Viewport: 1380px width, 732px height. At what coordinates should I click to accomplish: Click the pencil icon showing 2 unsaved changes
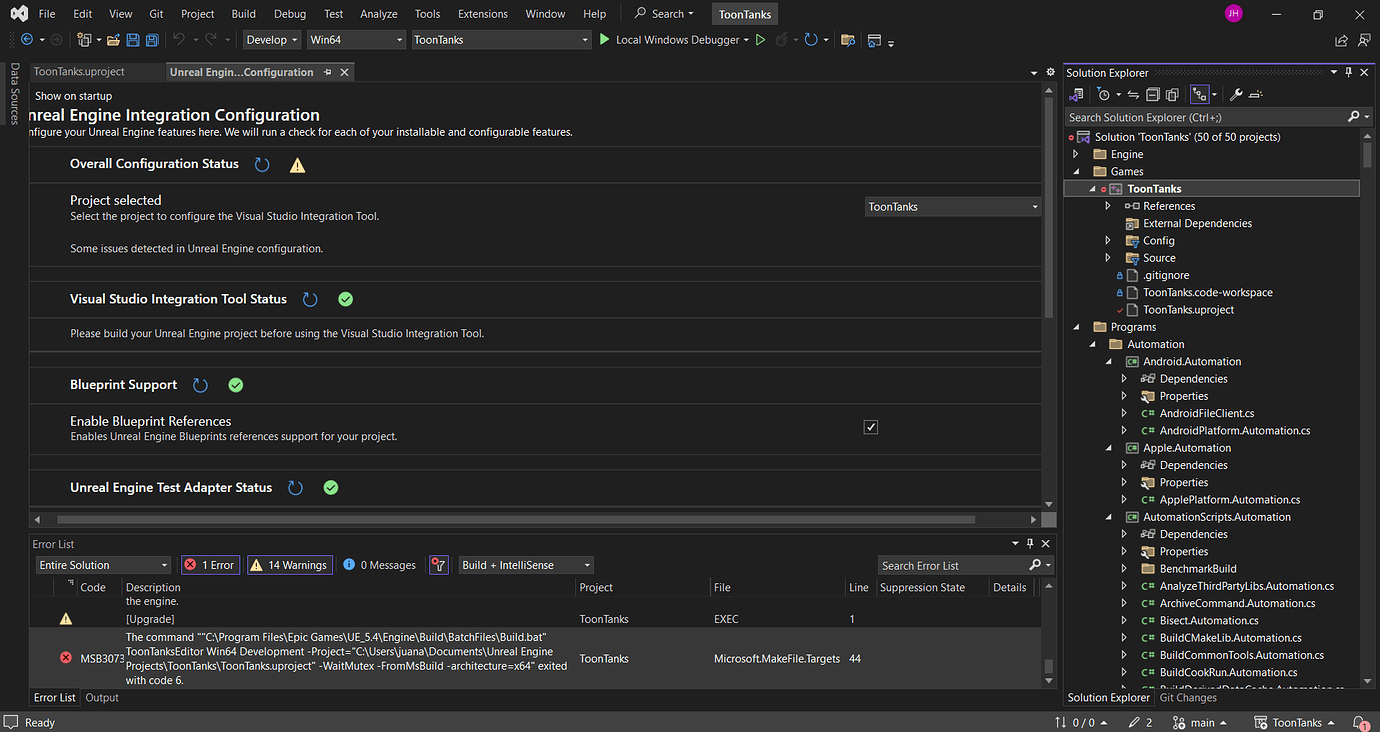[x=1140, y=722]
